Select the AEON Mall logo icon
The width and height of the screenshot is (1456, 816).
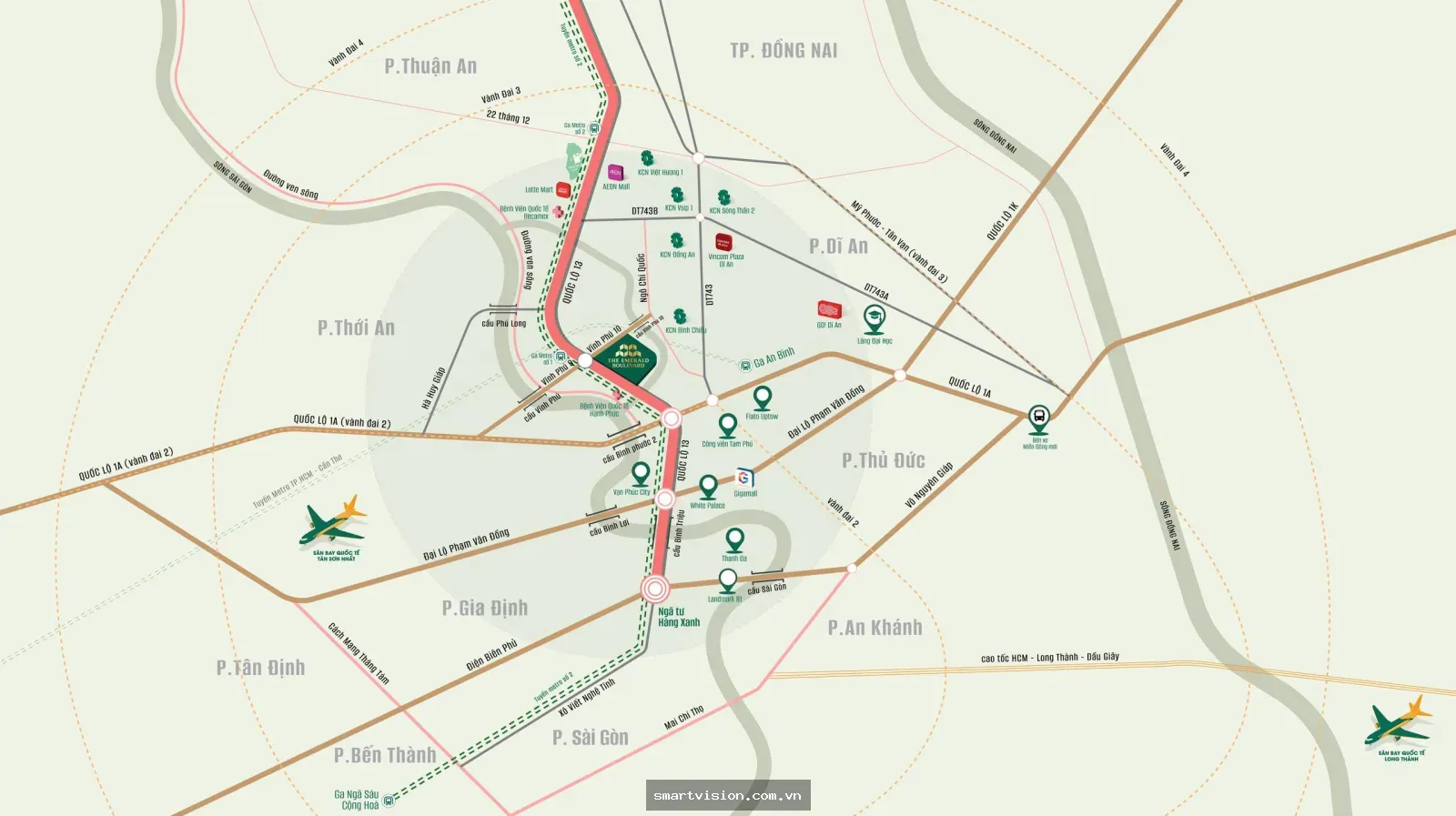pyautogui.click(x=615, y=173)
